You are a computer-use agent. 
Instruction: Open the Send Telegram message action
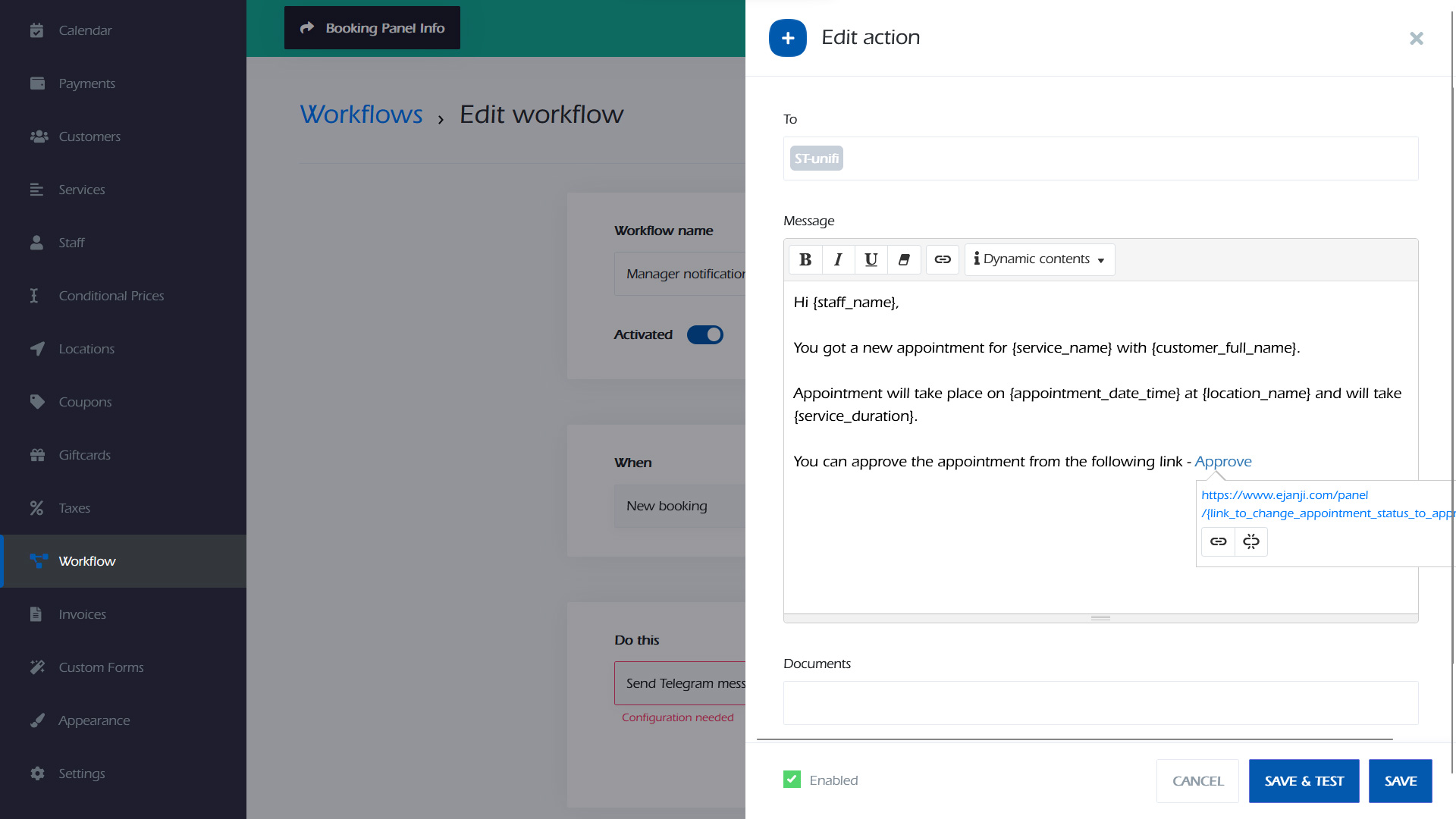pyautogui.click(x=680, y=683)
